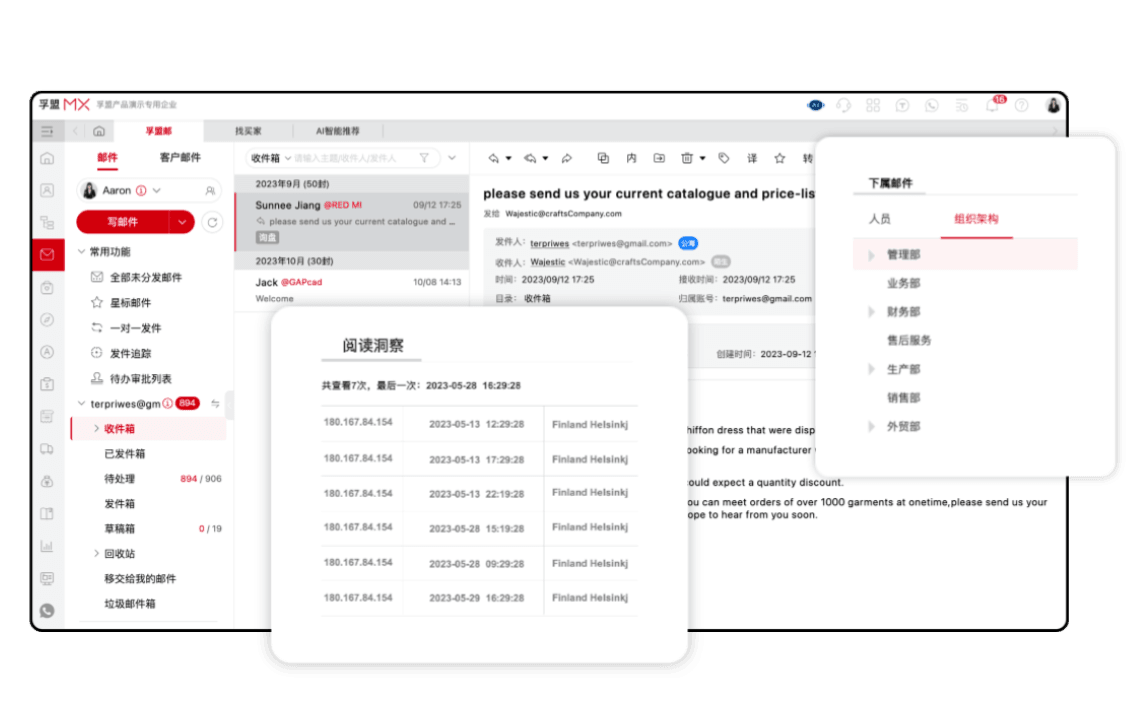Expand the 管理部 department in the org tree
The image size is (1142, 701).
pyautogui.click(x=871, y=254)
